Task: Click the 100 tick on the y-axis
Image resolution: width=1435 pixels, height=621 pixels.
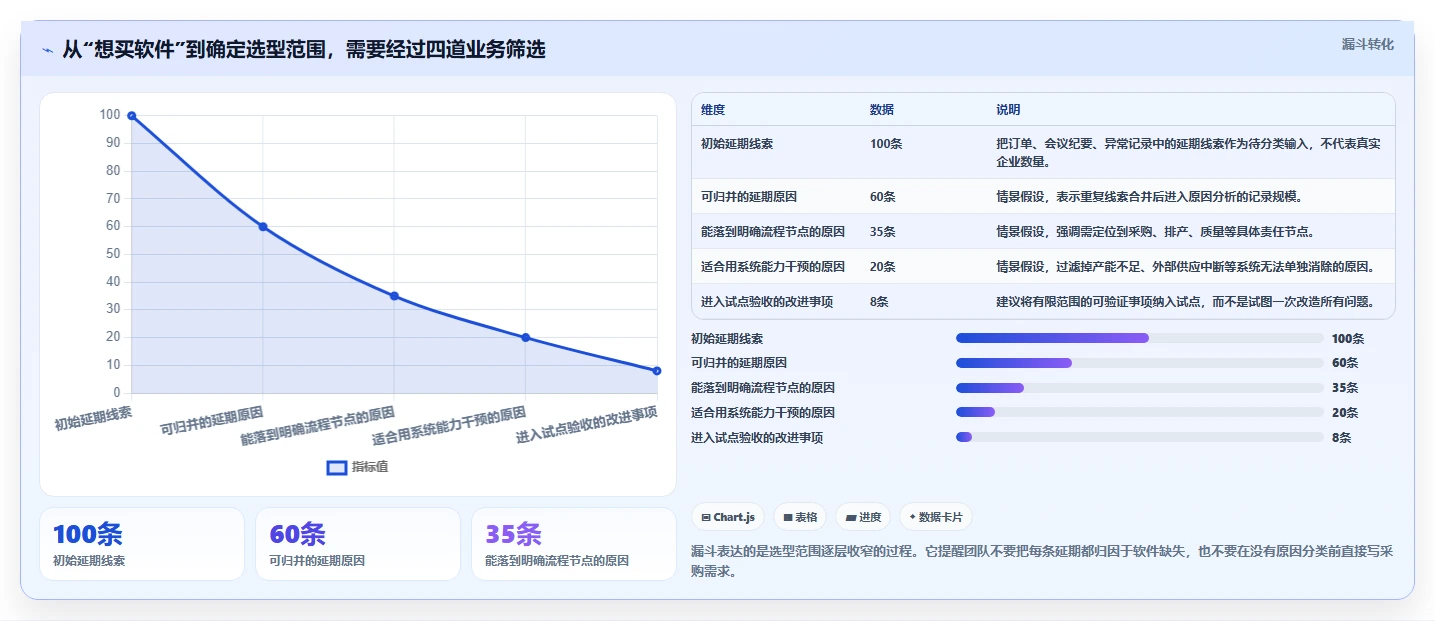Action: tap(110, 115)
